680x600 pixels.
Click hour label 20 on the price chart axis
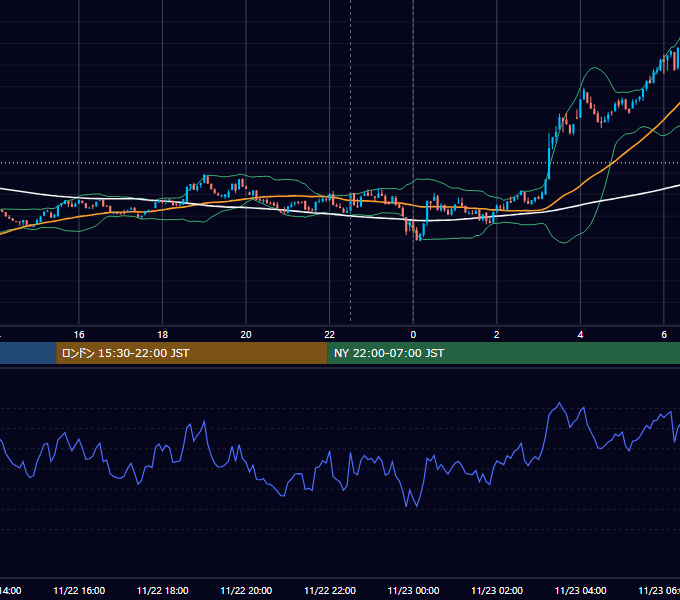click(x=246, y=335)
